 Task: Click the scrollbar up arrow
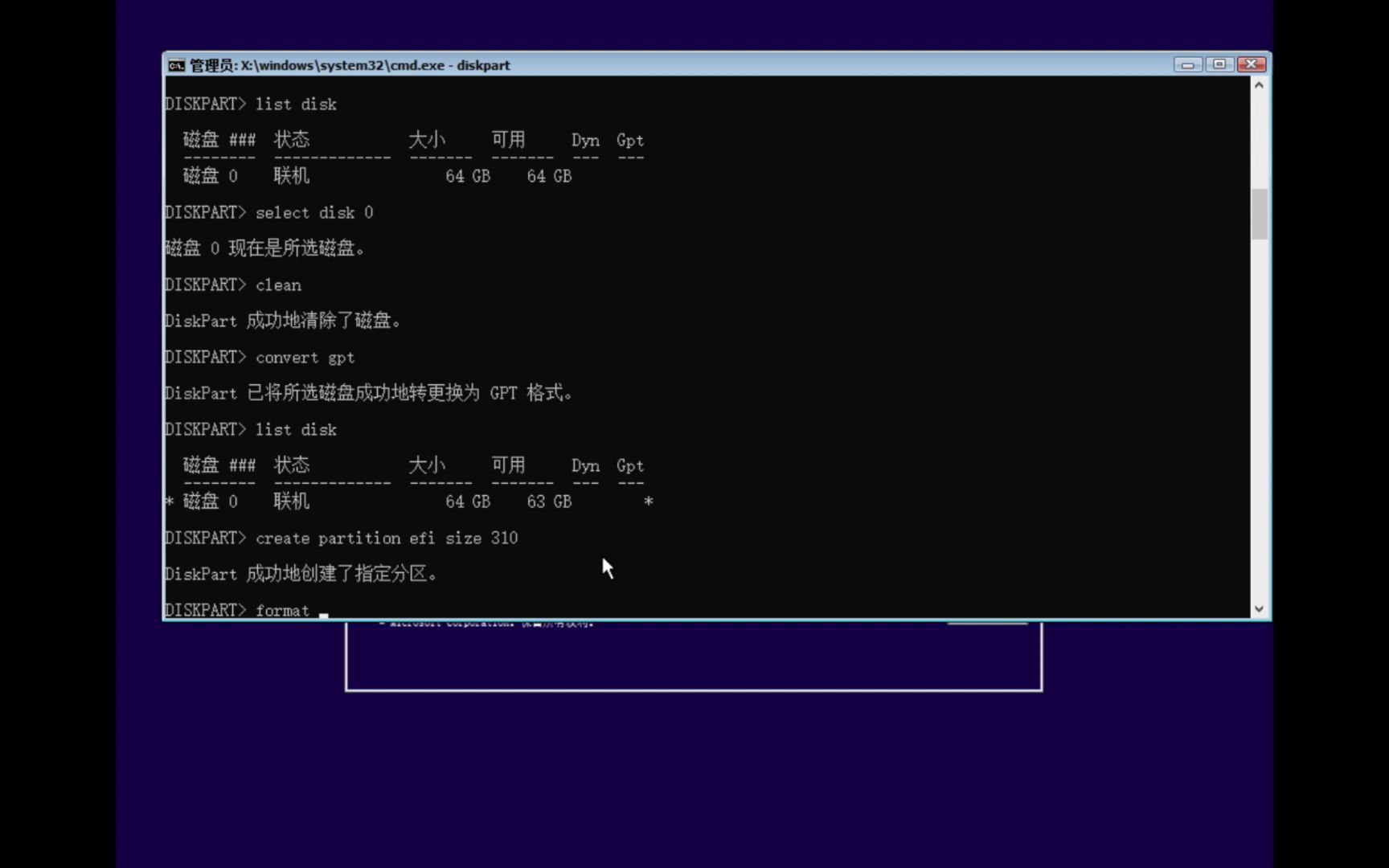1260,85
